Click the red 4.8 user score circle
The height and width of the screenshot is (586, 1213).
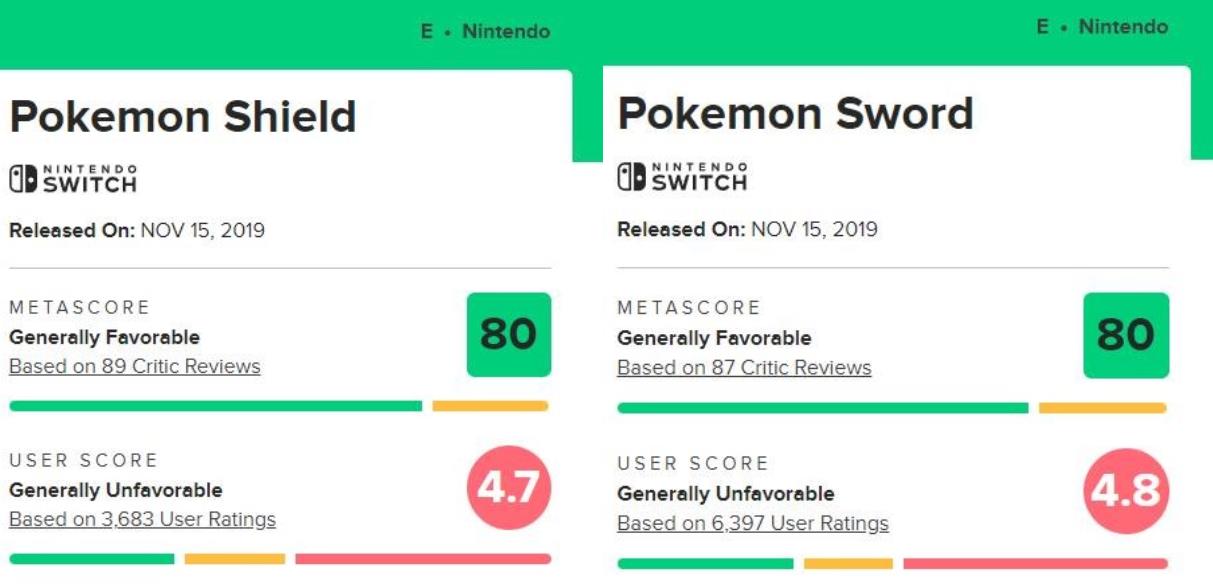coord(1125,490)
